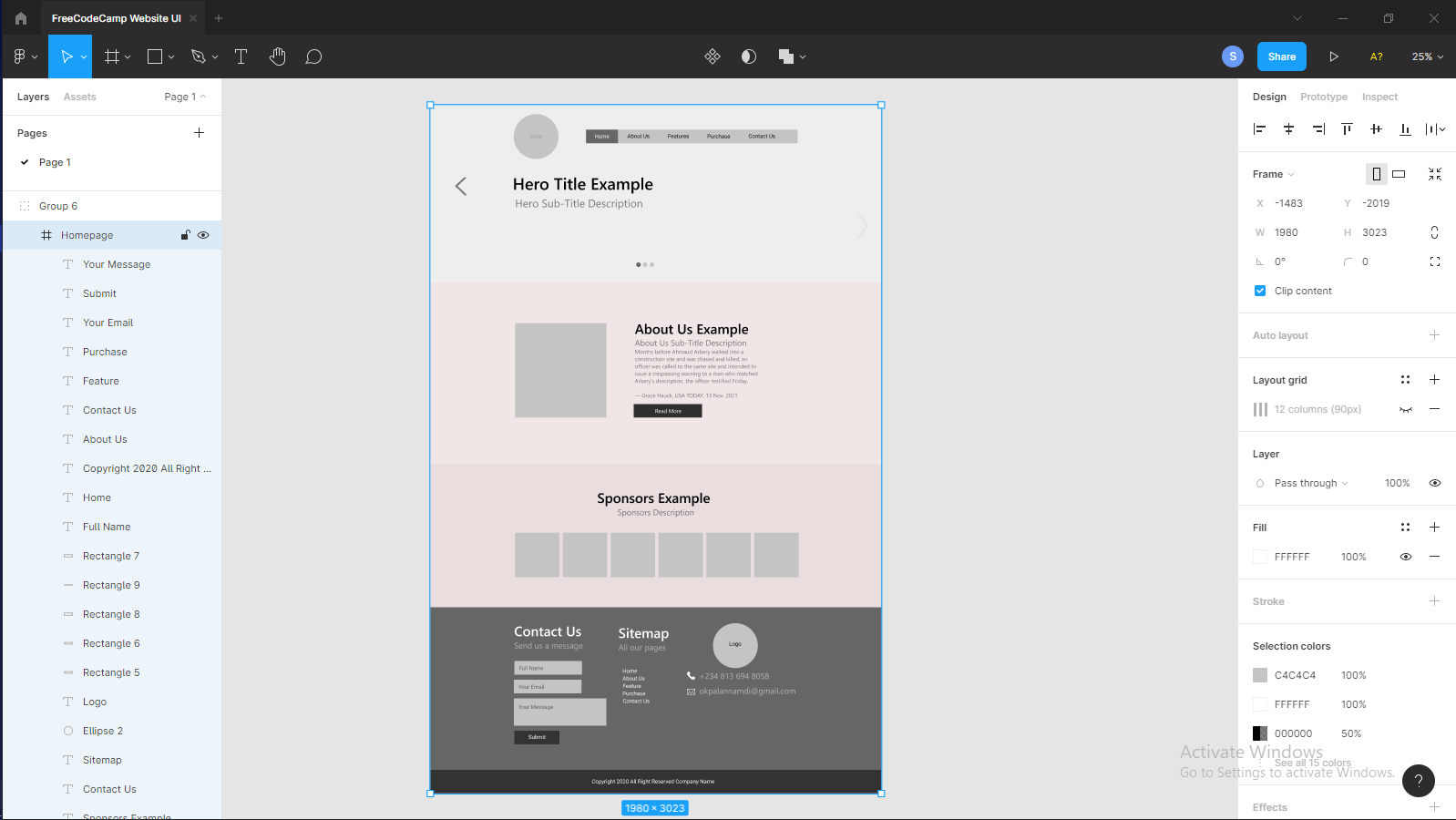Viewport: 1456px width, 820px height.
Task: Click the Present play button
Action: (1334, 56)
